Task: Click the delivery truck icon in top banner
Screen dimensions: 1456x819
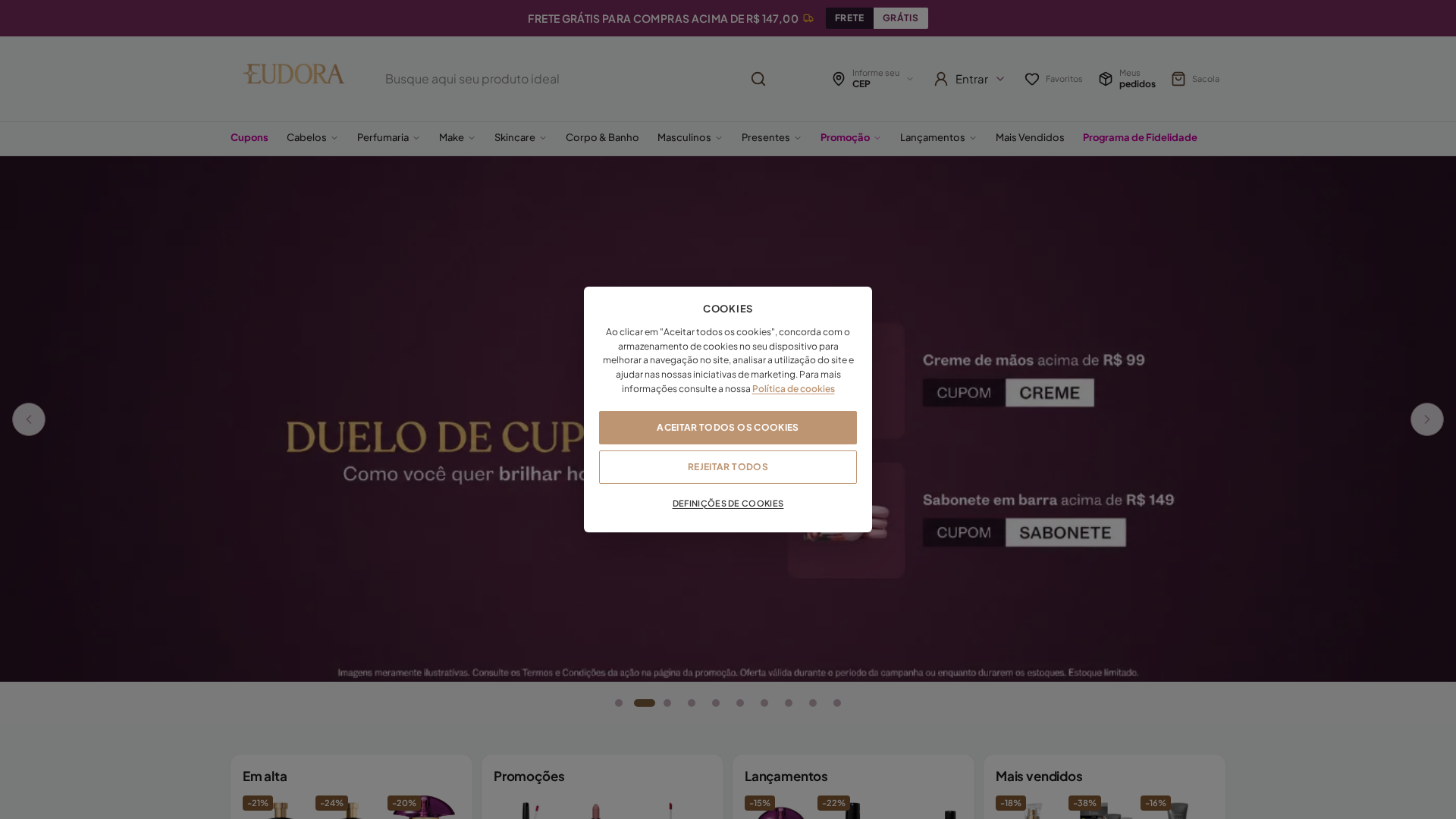Action: [x=808, y=18]
